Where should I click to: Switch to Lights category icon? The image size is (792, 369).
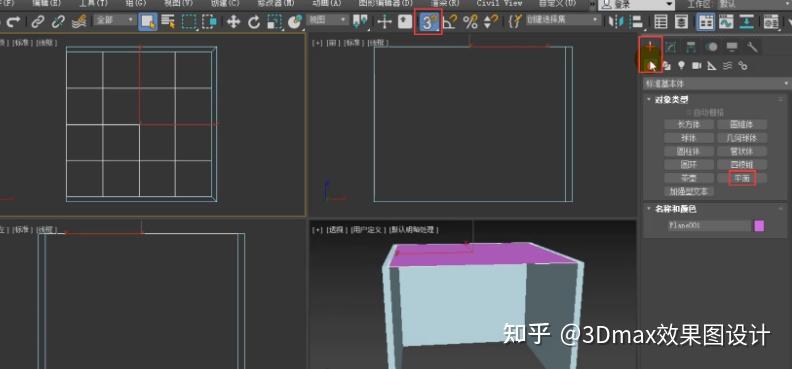click(681, 65)
